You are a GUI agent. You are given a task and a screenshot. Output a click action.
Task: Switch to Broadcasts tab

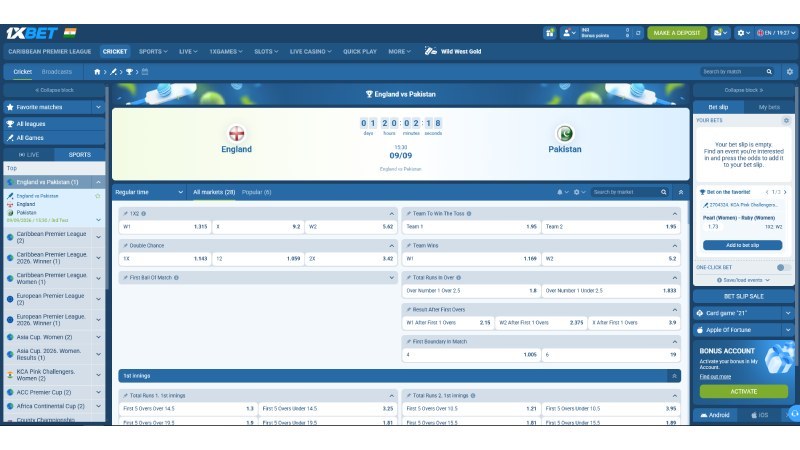coord(57,72)
